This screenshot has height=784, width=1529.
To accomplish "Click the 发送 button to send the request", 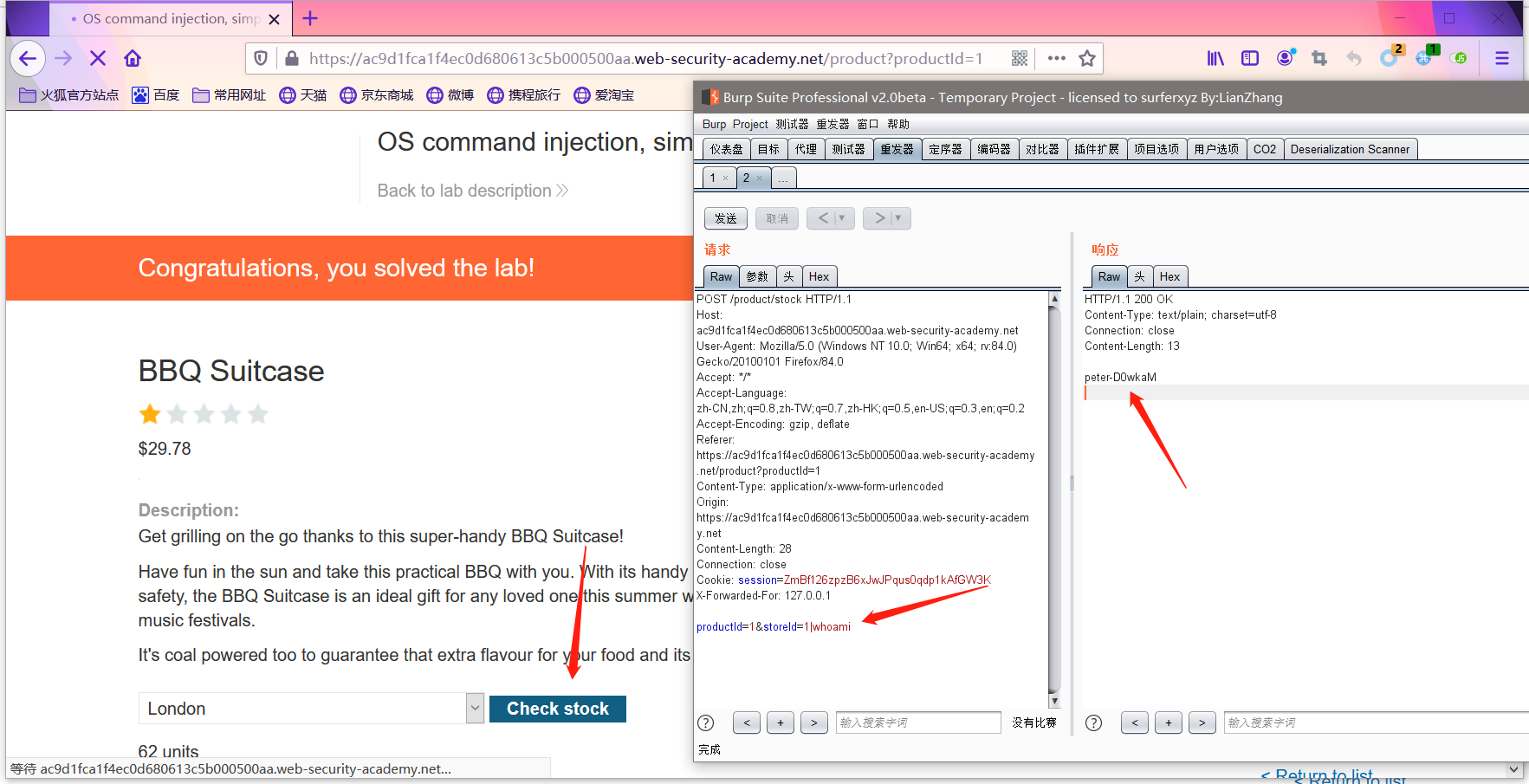I will click(x=725, y=217).
